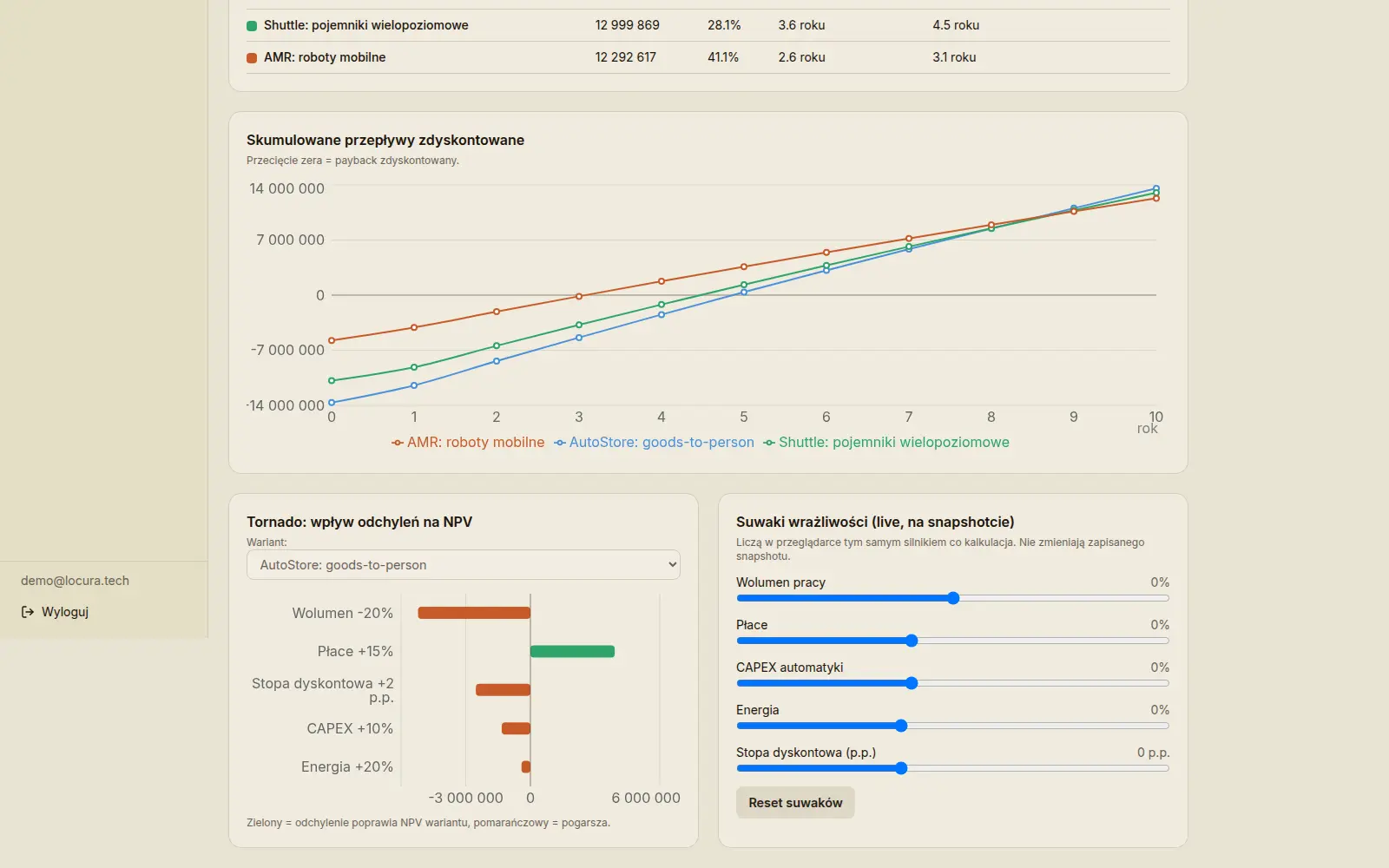Open the Wariant dropdown for Tornado chart

click(464, 565)
